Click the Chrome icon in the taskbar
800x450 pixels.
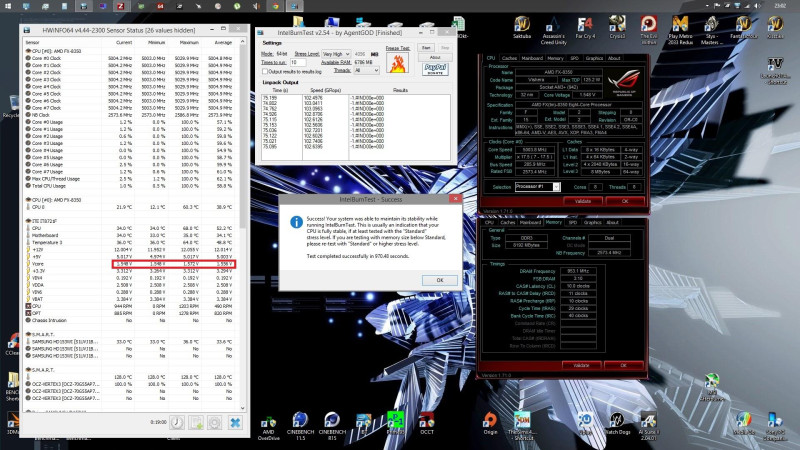pos(276,6)
